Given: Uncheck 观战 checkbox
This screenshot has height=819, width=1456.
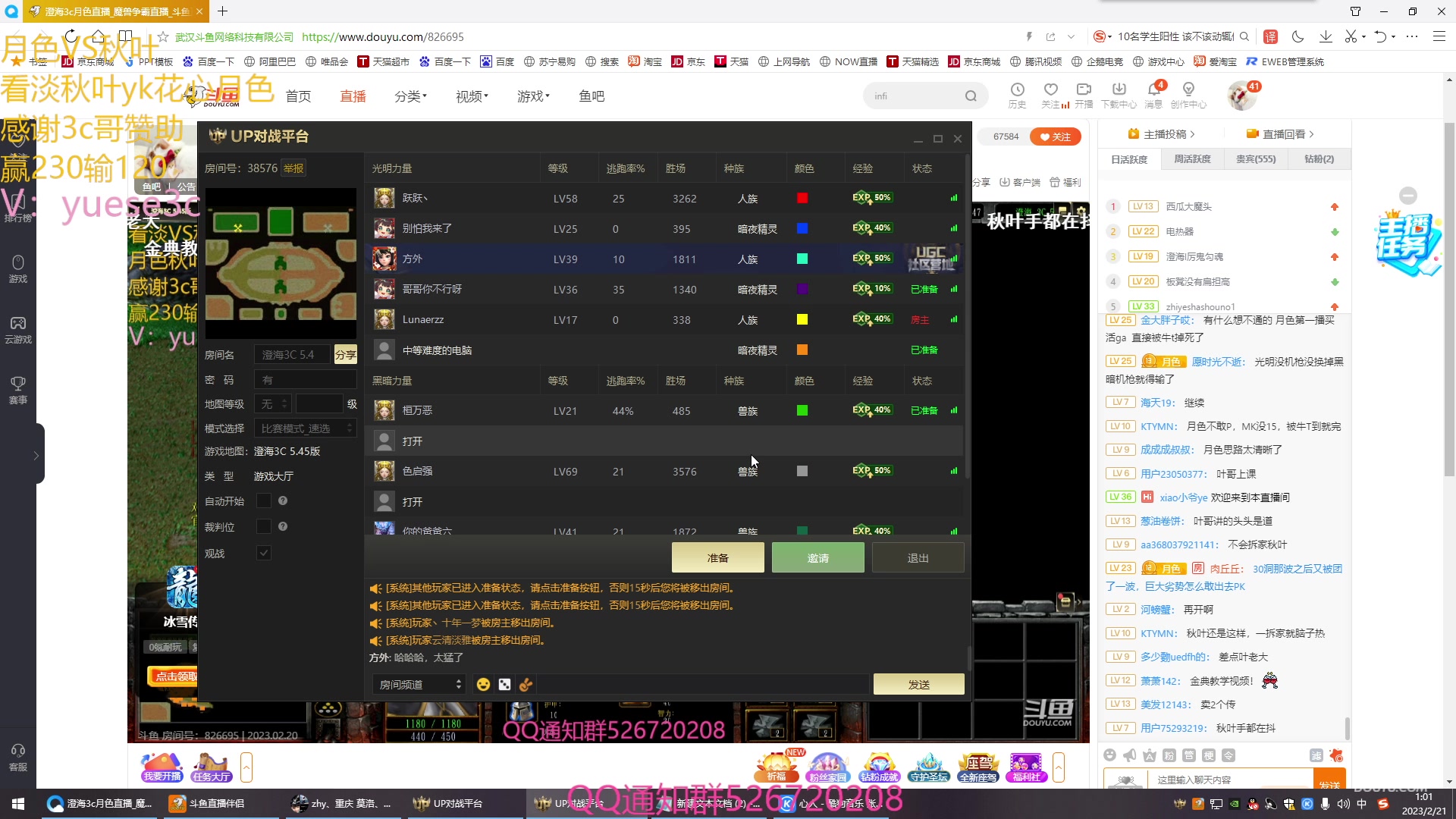Looking at the screenshot, I should pyautogui.click(x=264, y=553).
